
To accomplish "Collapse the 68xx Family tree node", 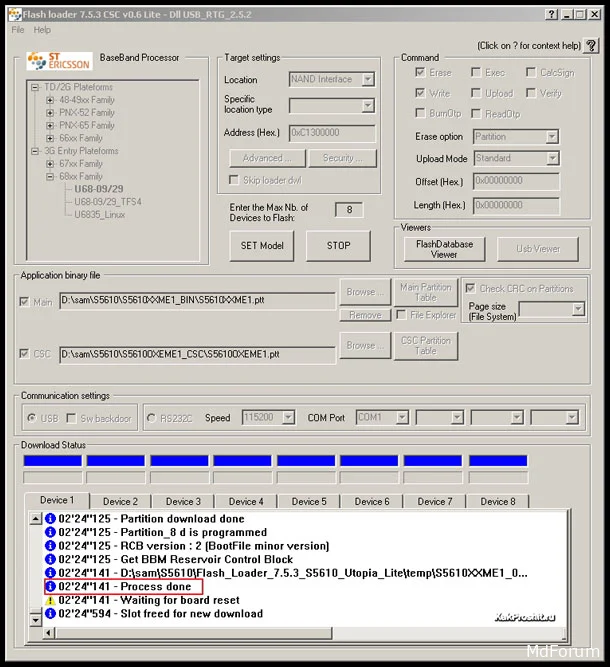I will pyautogui.click(x=49, y=176).
